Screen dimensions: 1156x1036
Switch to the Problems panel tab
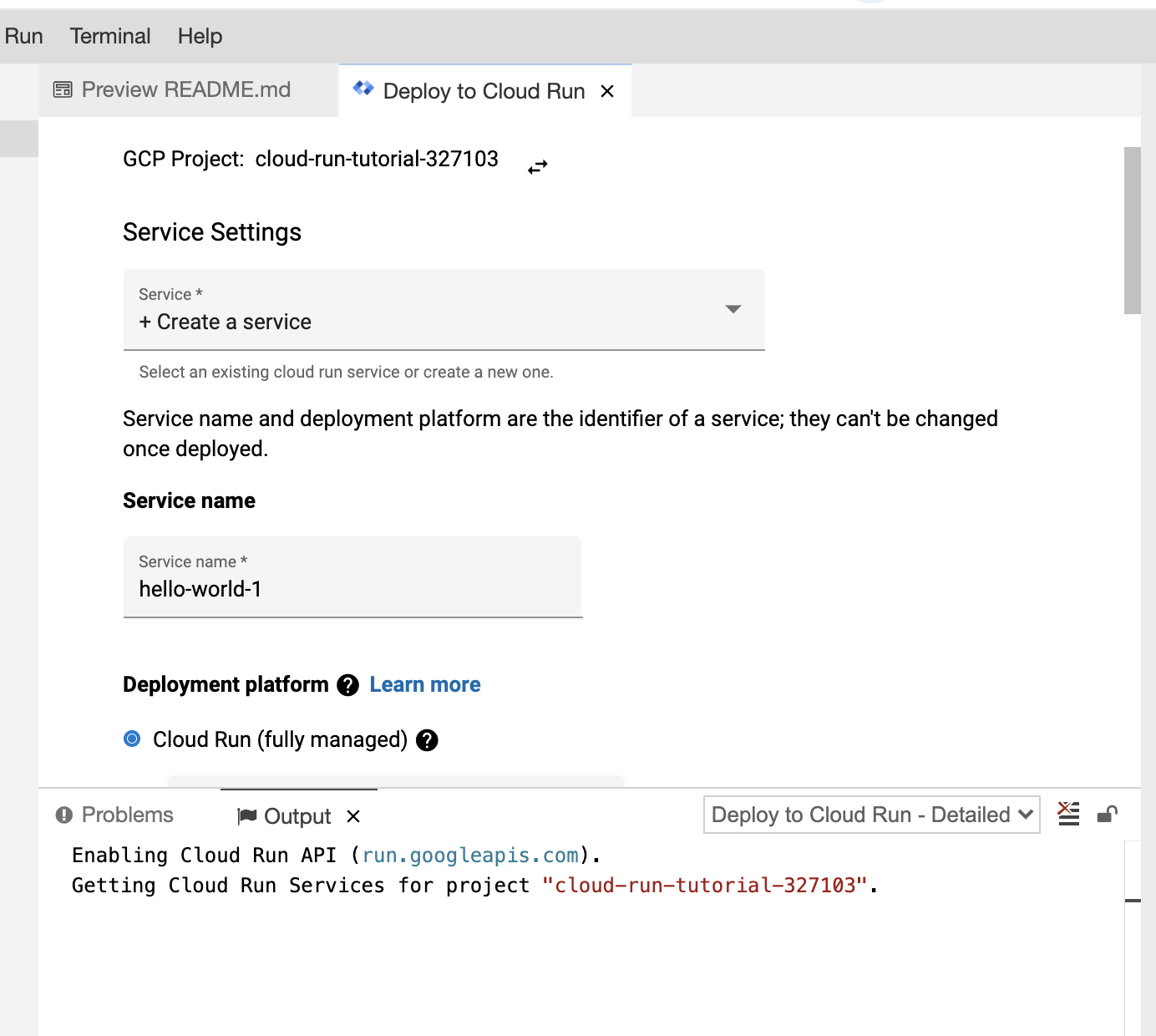pos(114,815)
